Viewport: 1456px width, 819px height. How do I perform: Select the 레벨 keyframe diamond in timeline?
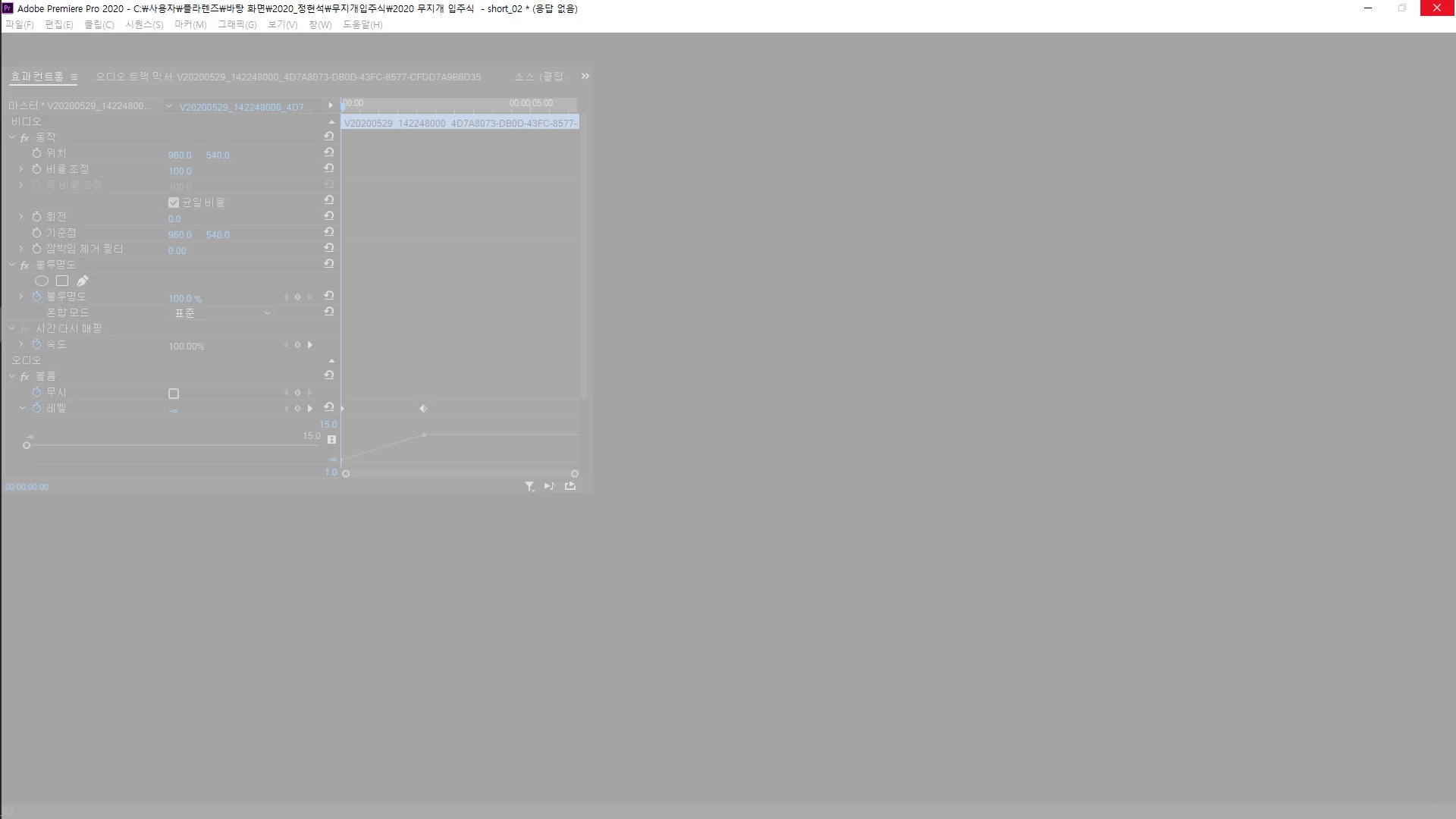coord(424,409)
